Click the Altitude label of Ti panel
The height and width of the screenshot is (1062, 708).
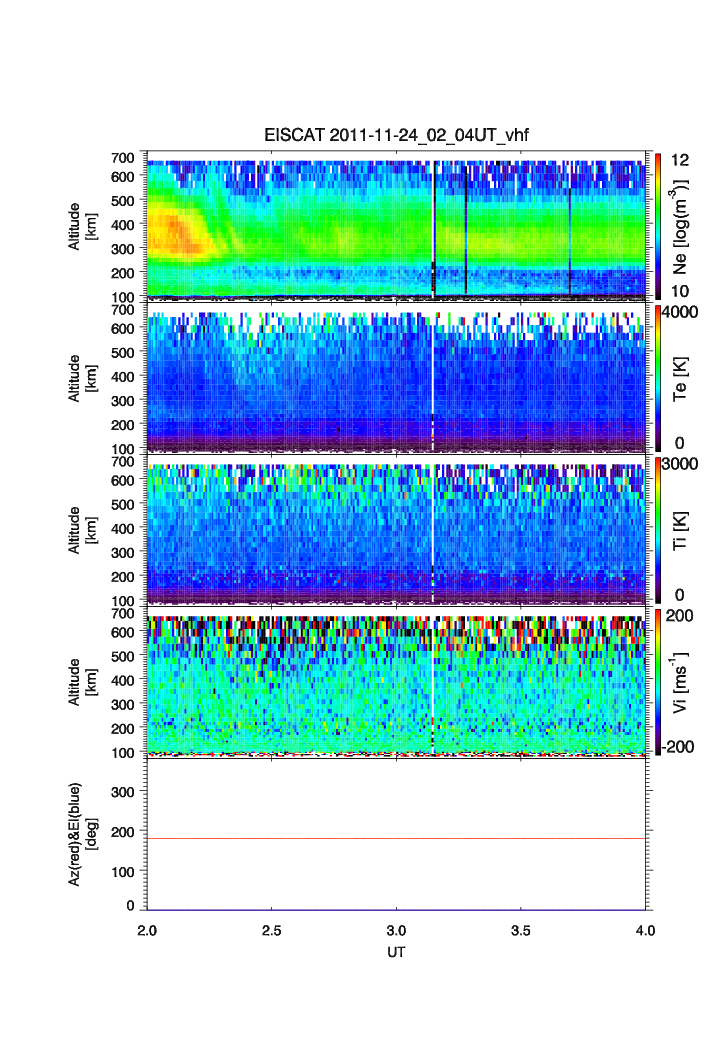click(82, 530)
